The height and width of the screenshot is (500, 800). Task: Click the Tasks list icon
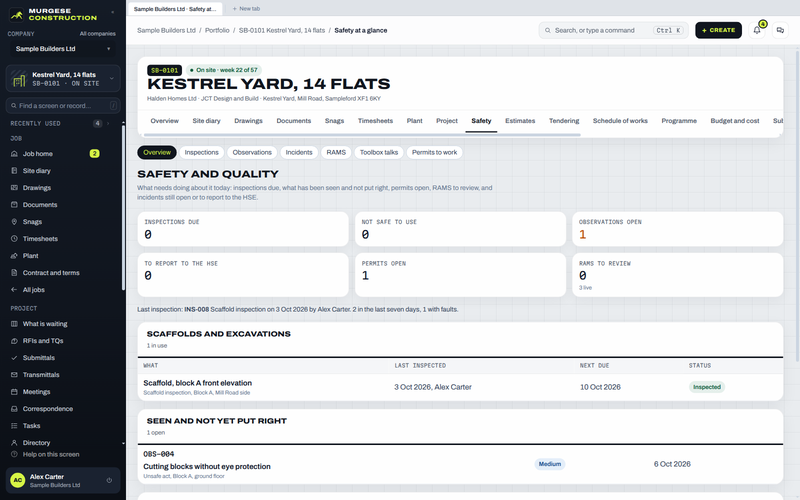[x=14, y=426]
